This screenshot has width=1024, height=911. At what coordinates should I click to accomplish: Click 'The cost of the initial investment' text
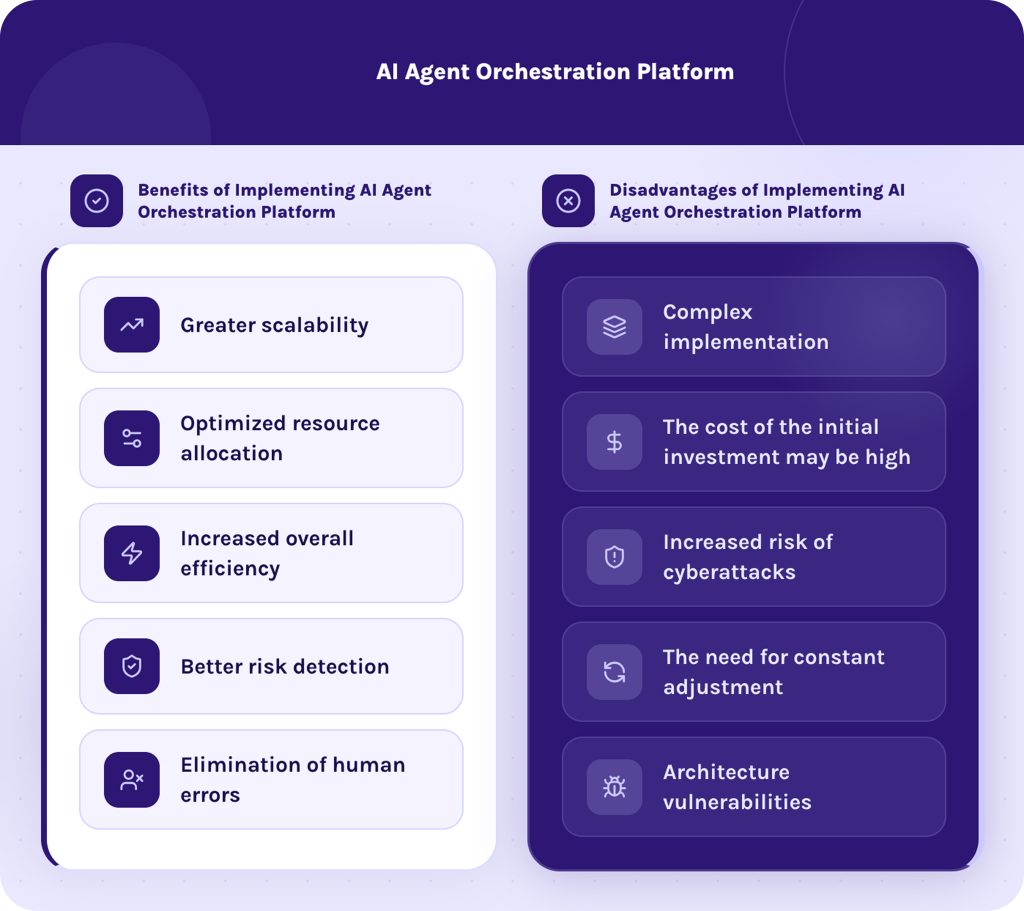pos(786,442)
